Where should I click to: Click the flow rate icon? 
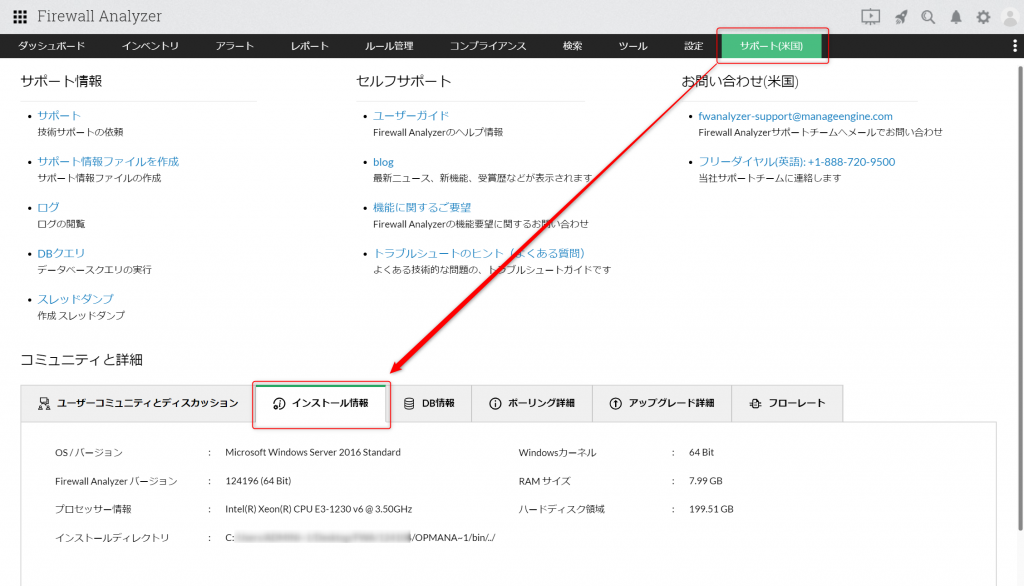(x=755, y=404)
